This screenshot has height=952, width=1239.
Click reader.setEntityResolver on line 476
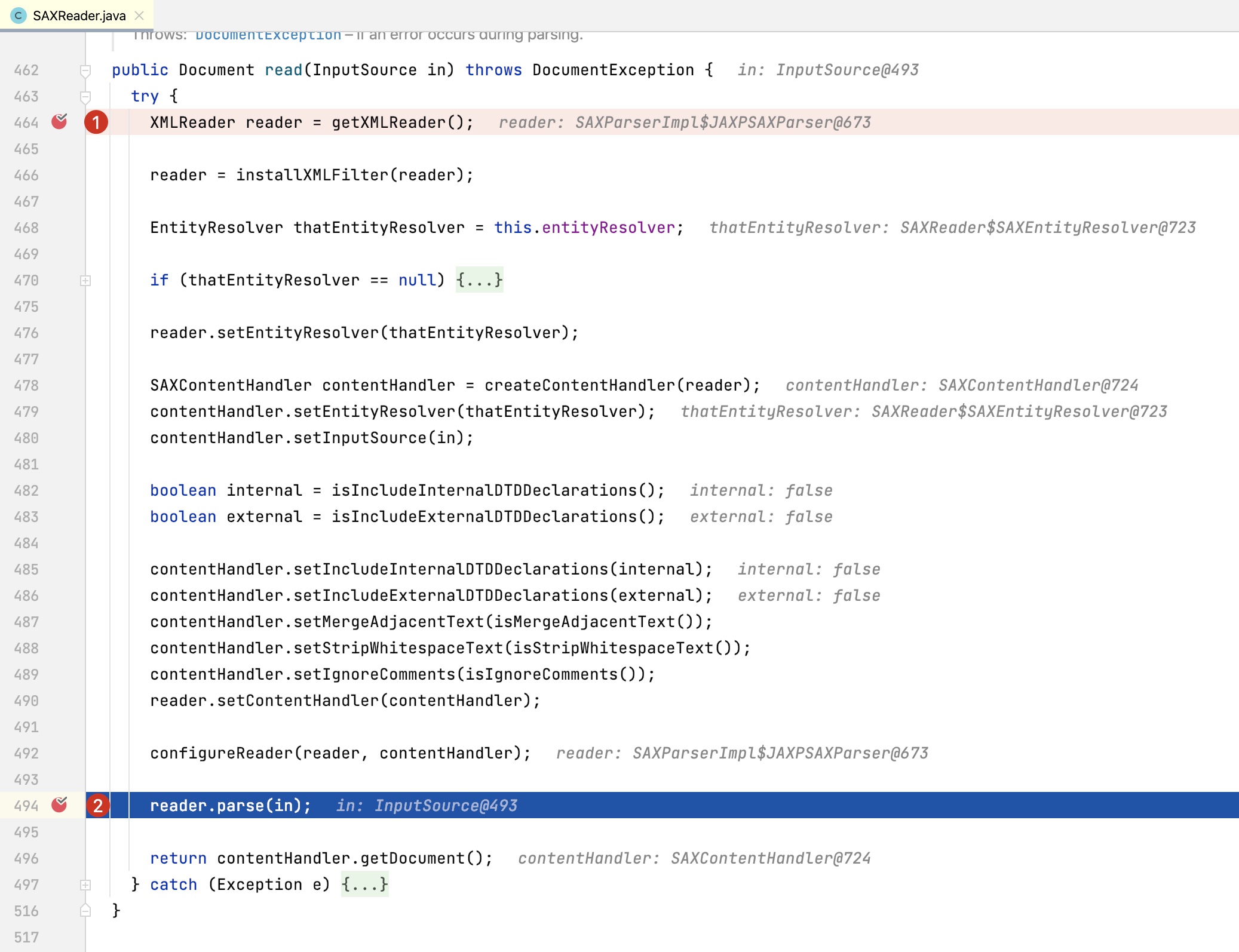(264, 333)
